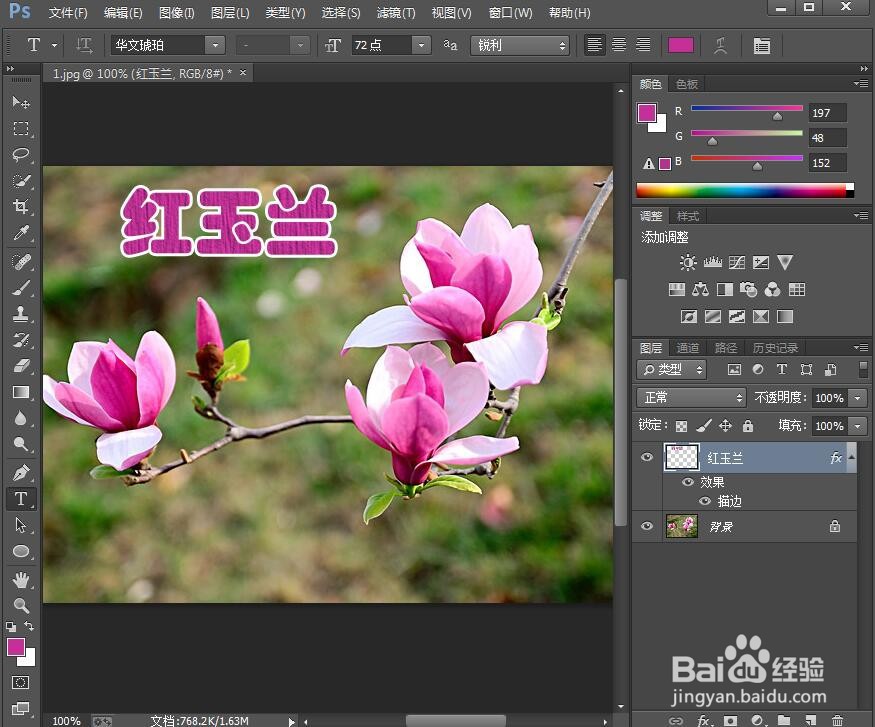The height and width of the screenshot is (727, 875).
Task: Open a Curves adjustment from the 调整 panel
Action: coord(736,262)
